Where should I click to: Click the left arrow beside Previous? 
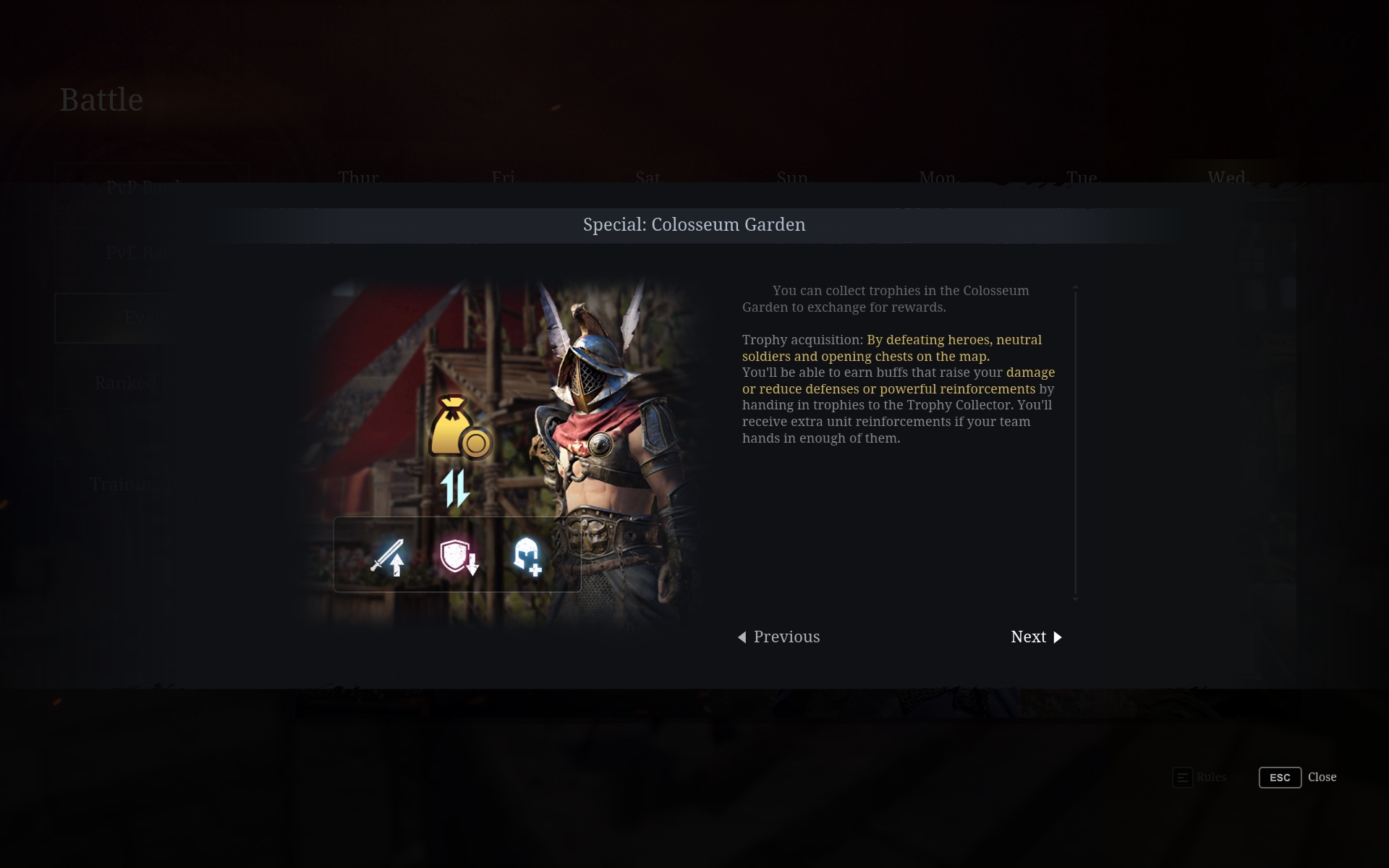(x=742, y=637)
